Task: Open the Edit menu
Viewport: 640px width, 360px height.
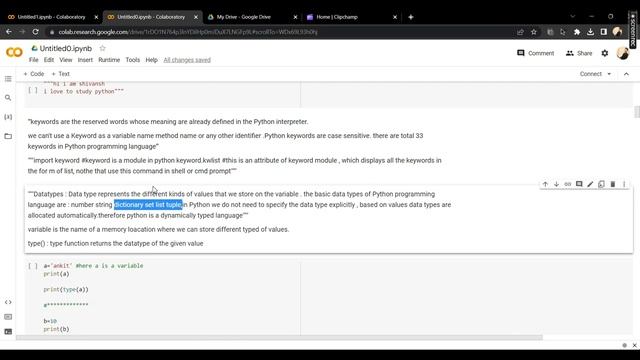Action: coord(49,60)
